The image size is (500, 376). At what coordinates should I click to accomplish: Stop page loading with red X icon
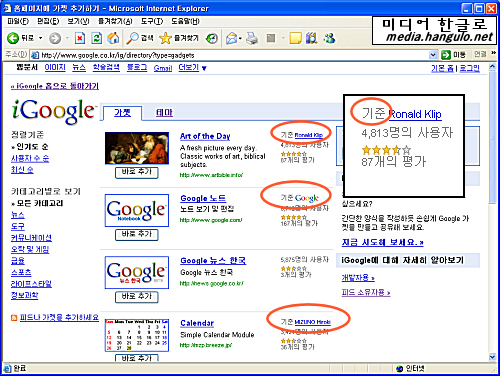point(80,38)
